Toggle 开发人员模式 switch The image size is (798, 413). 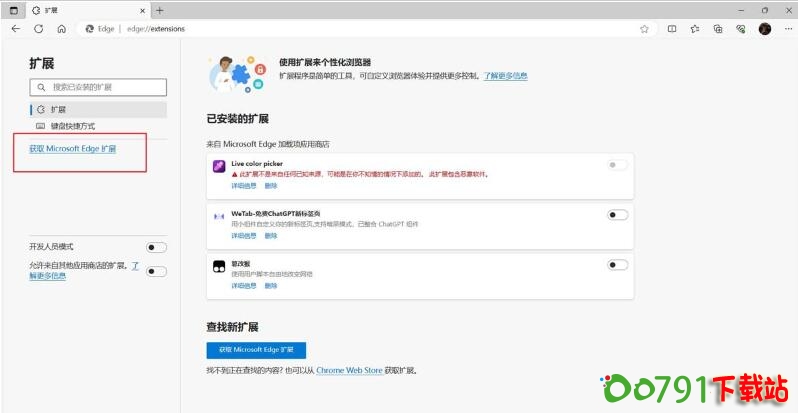pos(156,248)
